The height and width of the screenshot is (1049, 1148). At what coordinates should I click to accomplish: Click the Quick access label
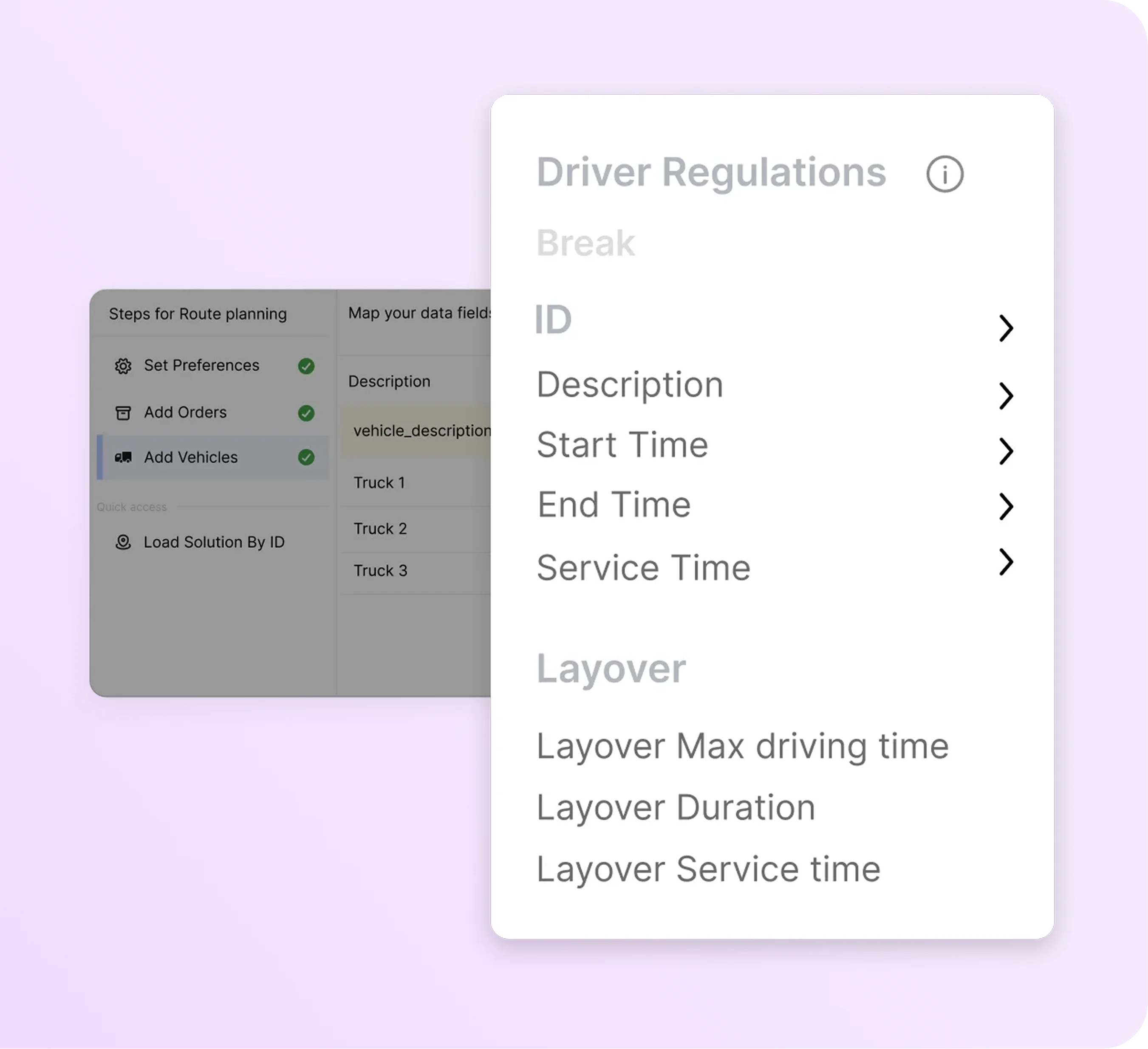132,507
